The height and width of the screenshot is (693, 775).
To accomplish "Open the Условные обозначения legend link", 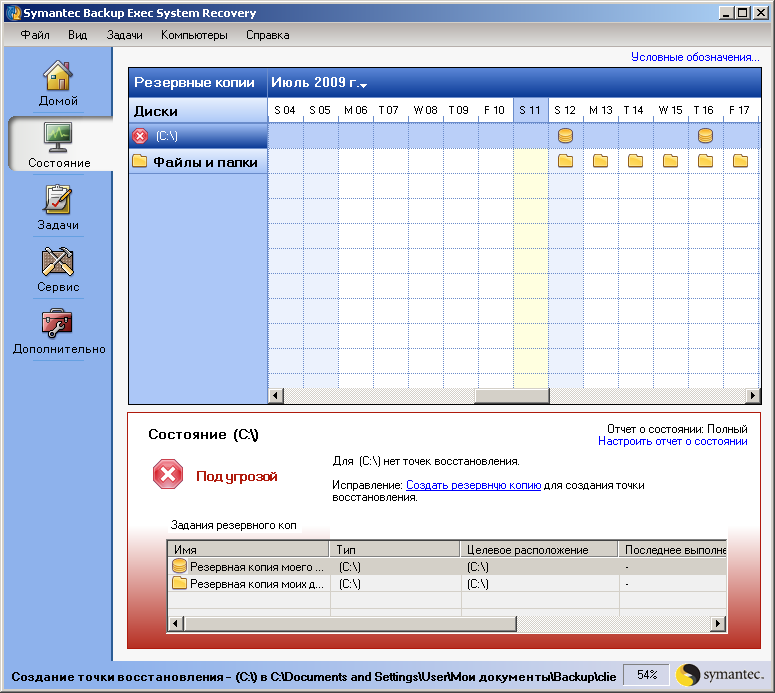I will click(695, 57).
